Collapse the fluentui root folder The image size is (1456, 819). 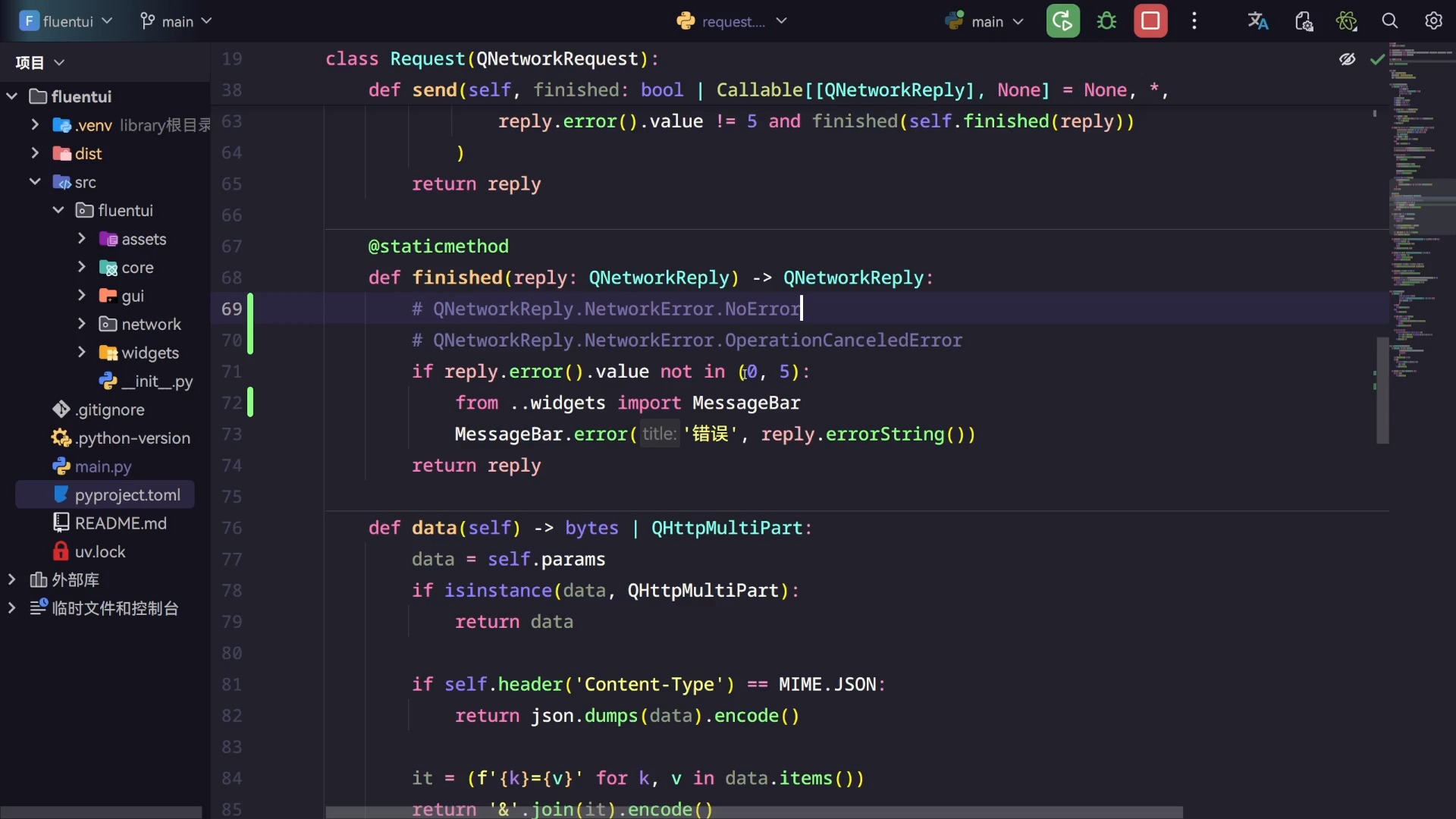(11, 96)
